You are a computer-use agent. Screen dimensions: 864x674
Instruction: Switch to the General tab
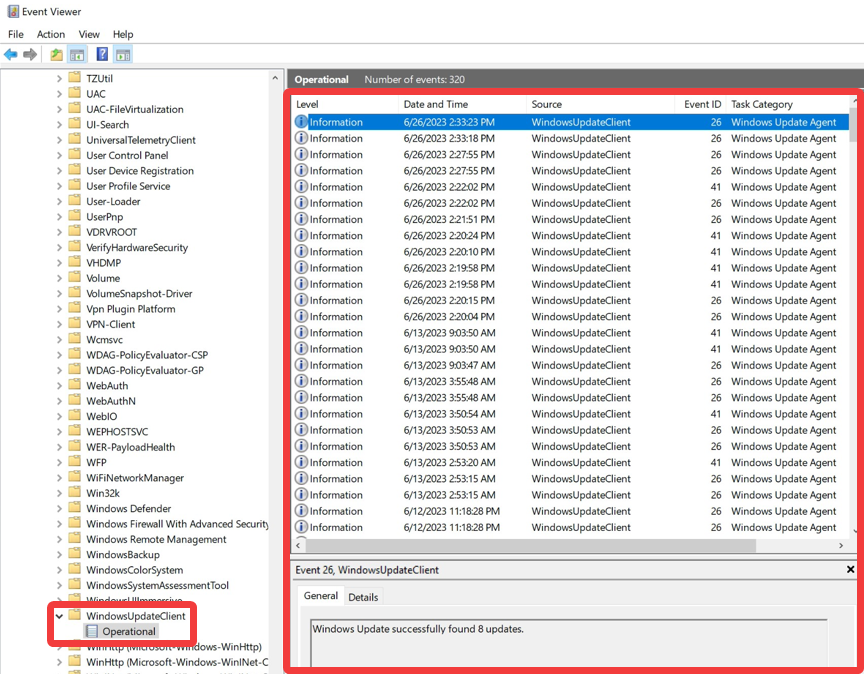click(321, 596)
